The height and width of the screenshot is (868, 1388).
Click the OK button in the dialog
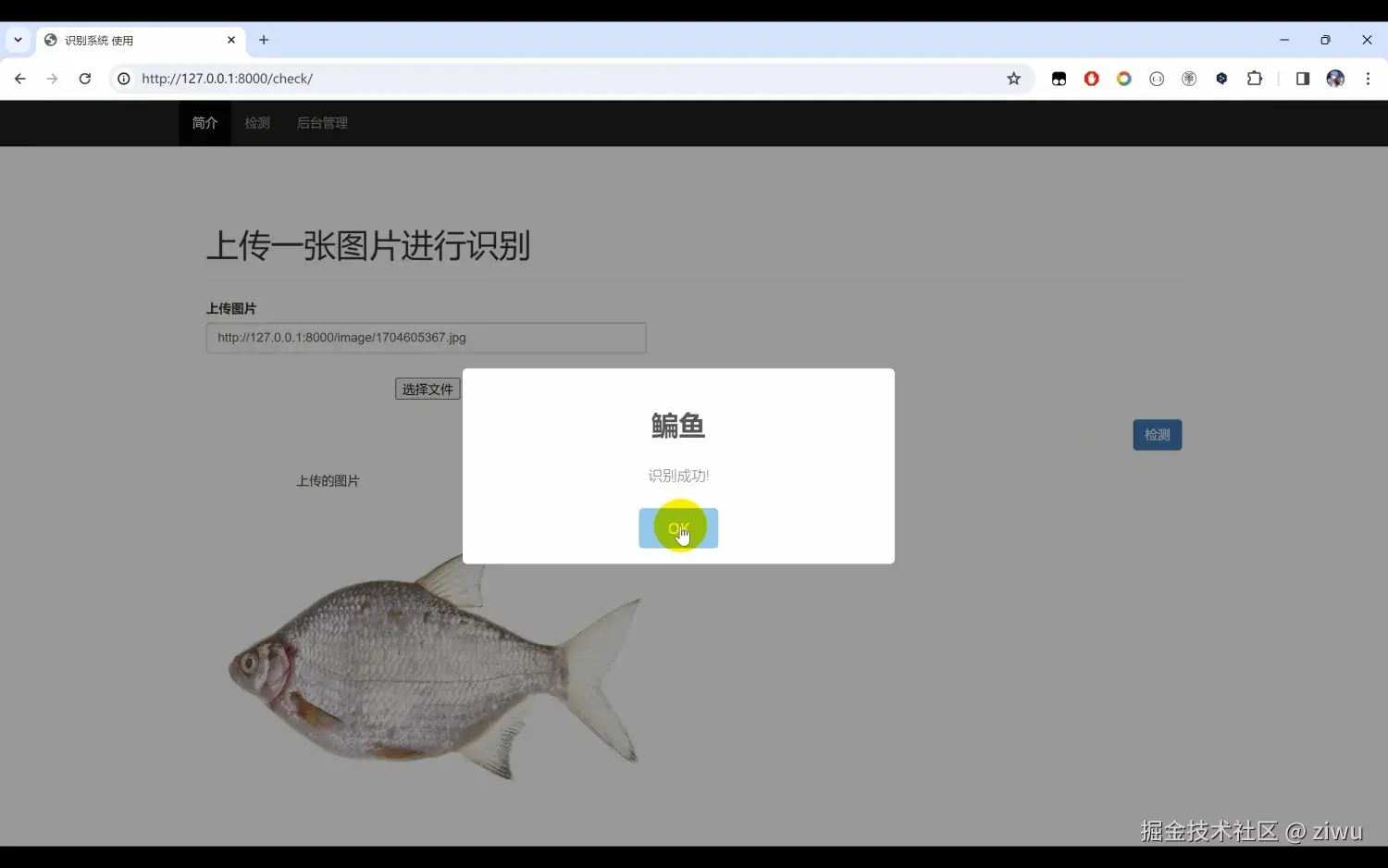(678, 527)
